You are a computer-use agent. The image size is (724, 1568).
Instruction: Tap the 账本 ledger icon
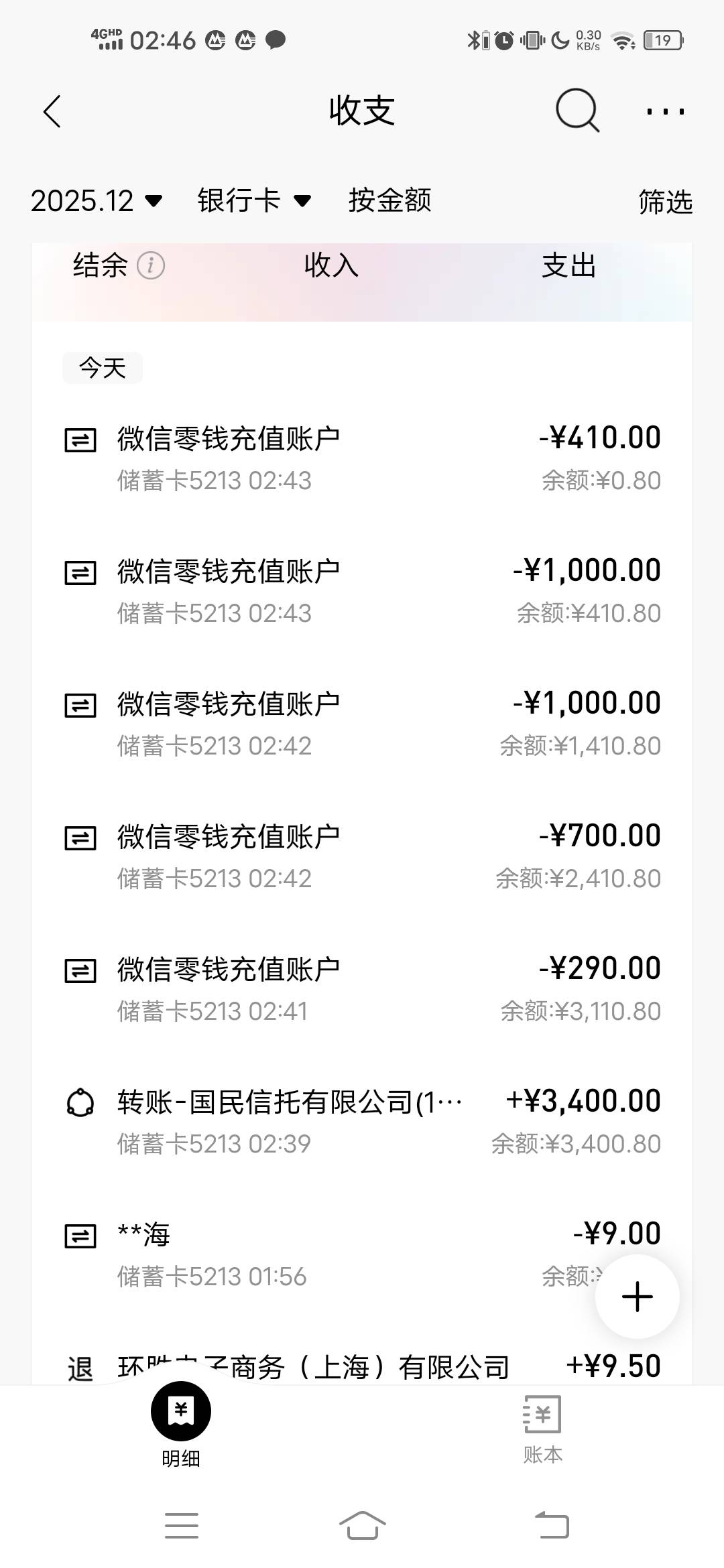pos(542,1414)
